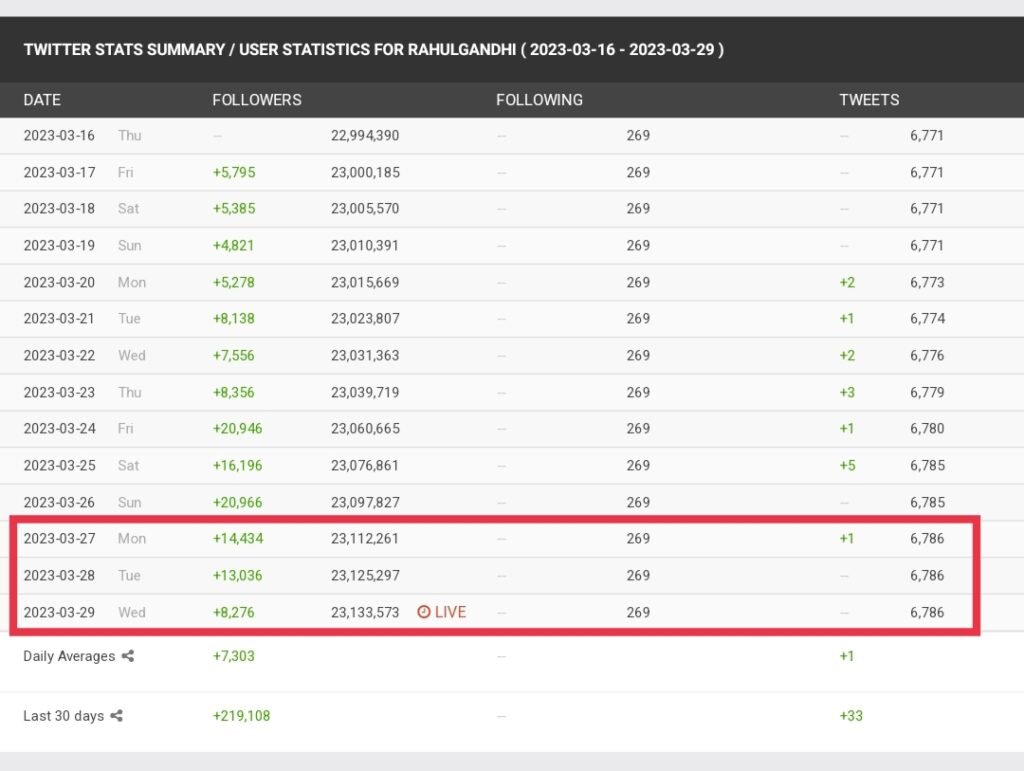
Task: Click the follower gain +5,385
Action: click(x=234, y=209)
